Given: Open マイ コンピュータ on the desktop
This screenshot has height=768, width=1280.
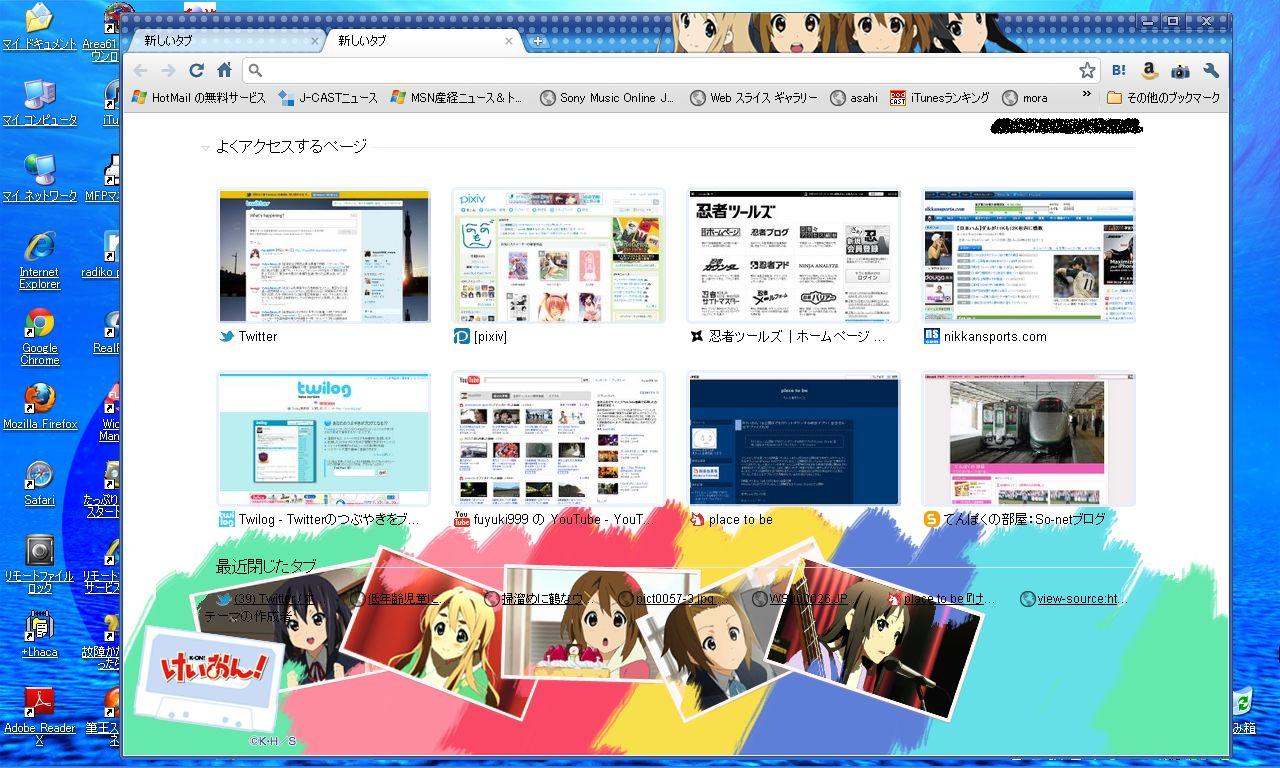Looking at the screenshot, I should tap(39, 103).
